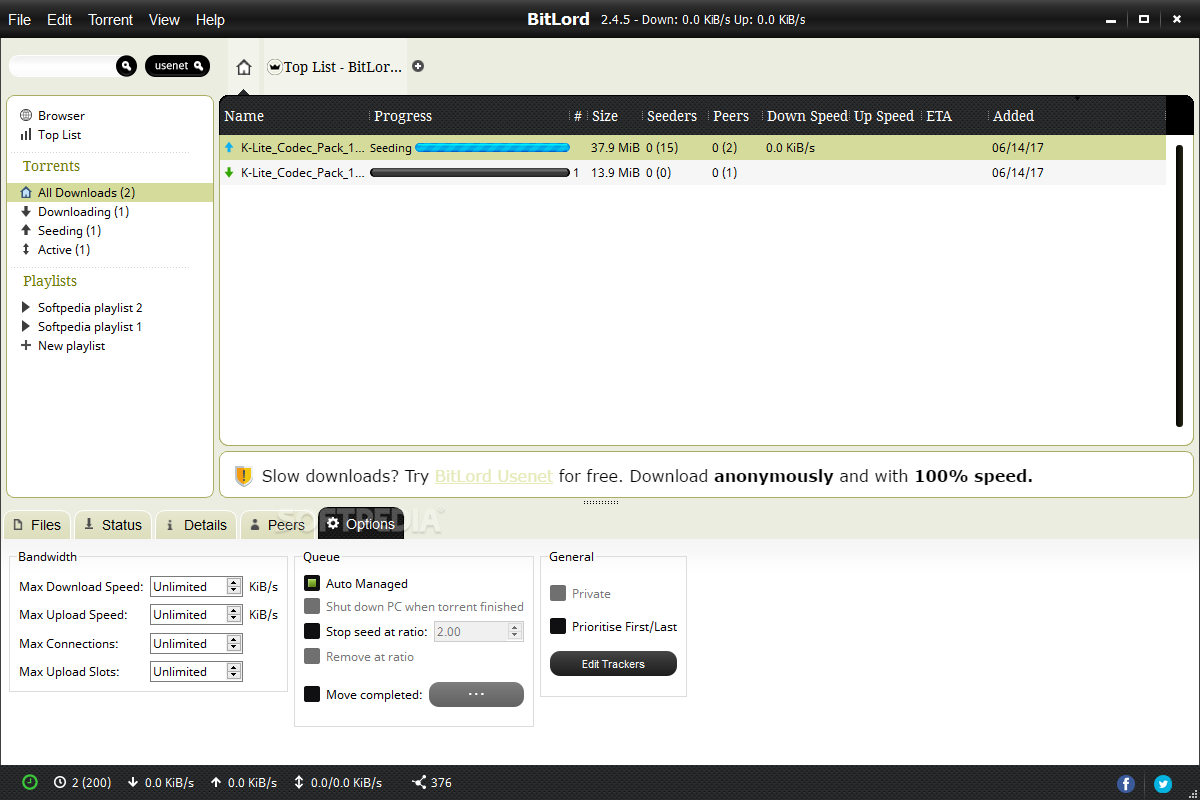1200x800 pixels.
Task: Enable Stop seed at ratio checkbox
Action: (x=312, y=631)
